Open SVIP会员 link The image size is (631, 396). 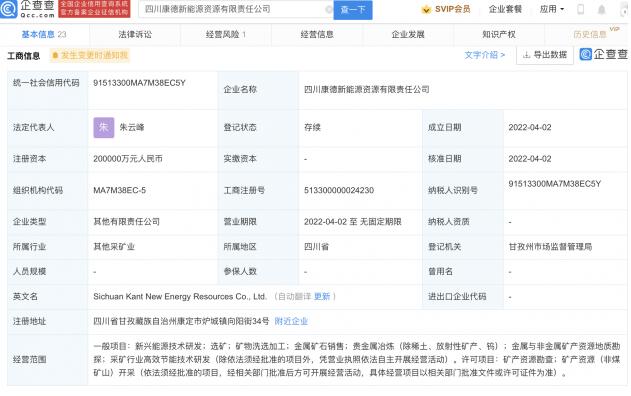452,9
